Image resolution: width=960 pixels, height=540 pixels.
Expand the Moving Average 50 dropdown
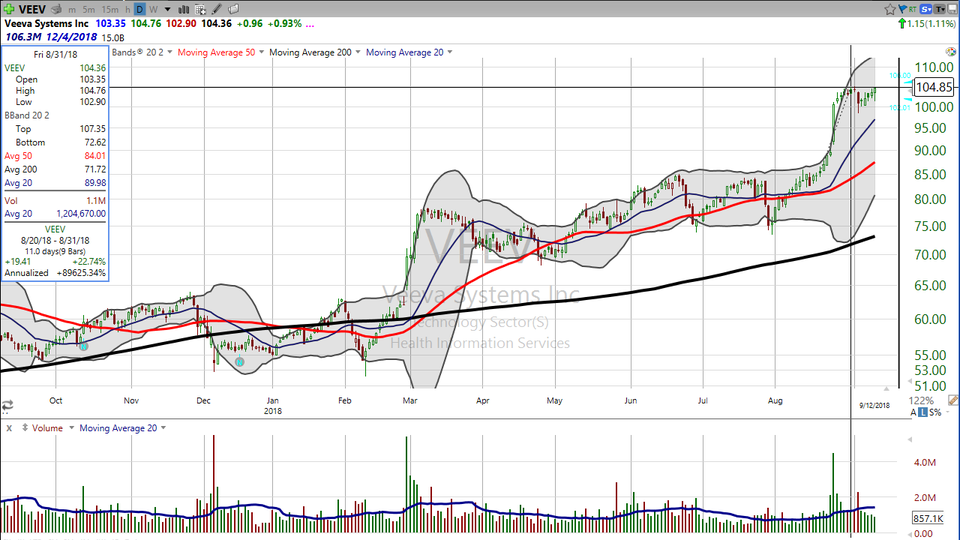(x=260, y=52)
